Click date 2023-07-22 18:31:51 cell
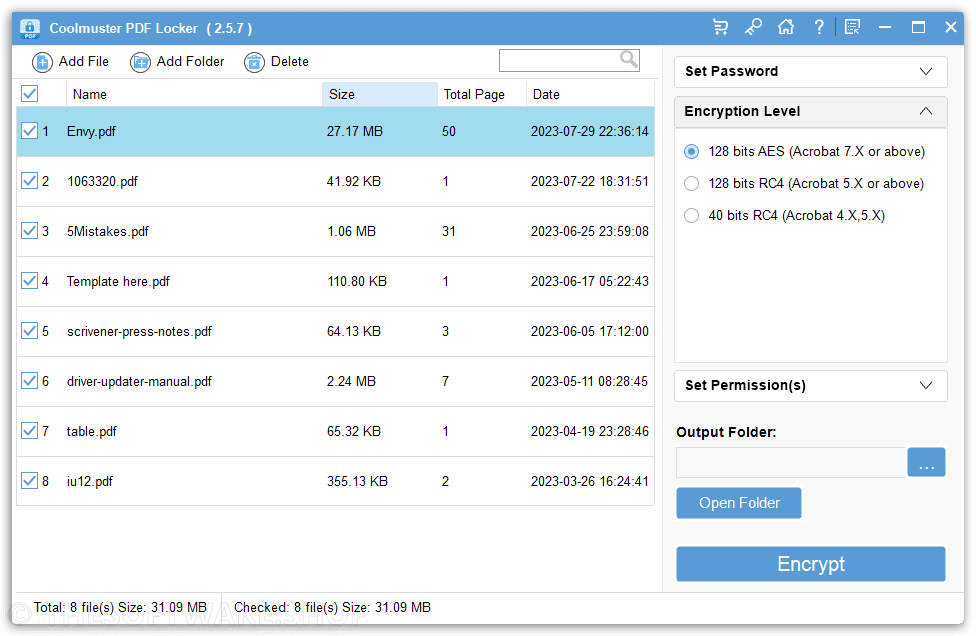This screenshot has width=976, height=636. pyautogui.click(x=589, y=181)
